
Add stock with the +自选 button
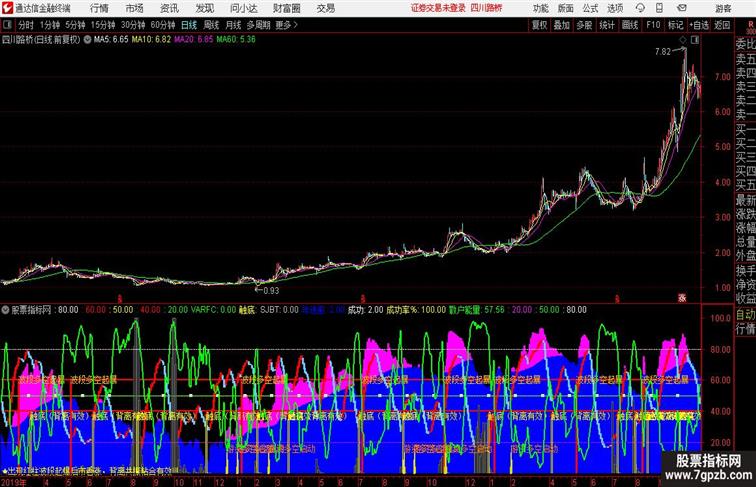[699, 25]
